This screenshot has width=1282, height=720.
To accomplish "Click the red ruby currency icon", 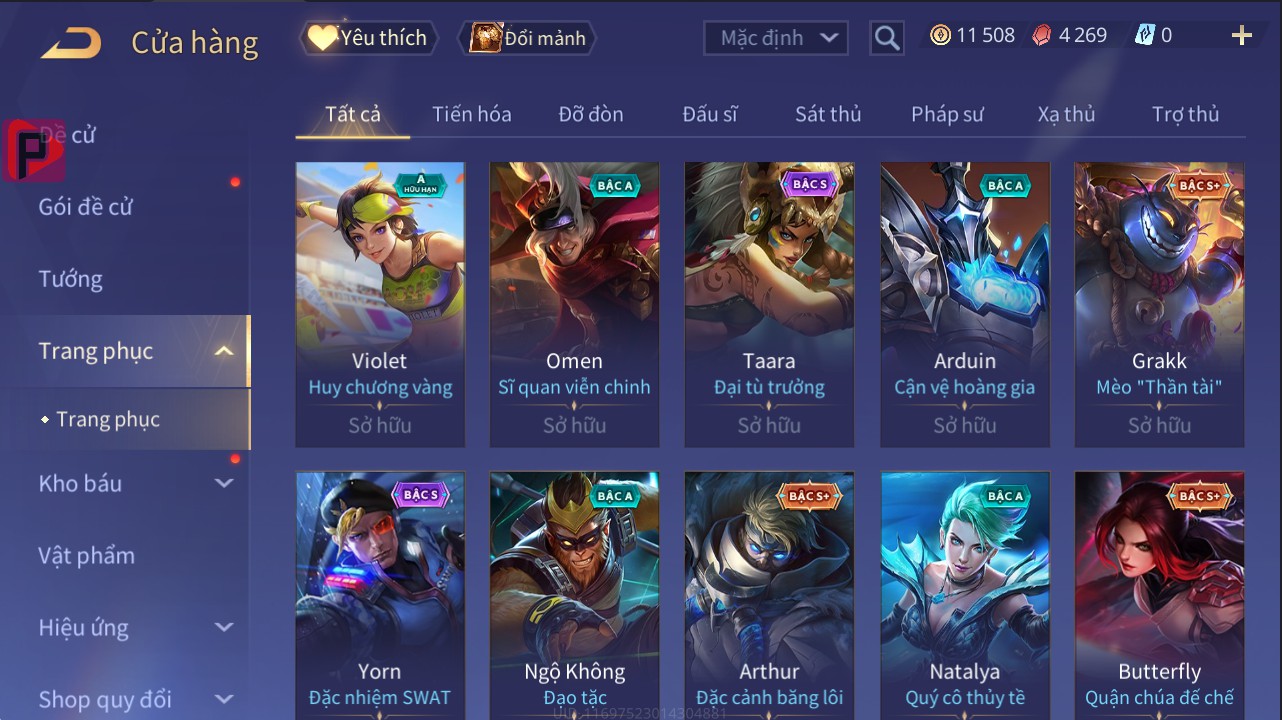I will point(1041,36).
